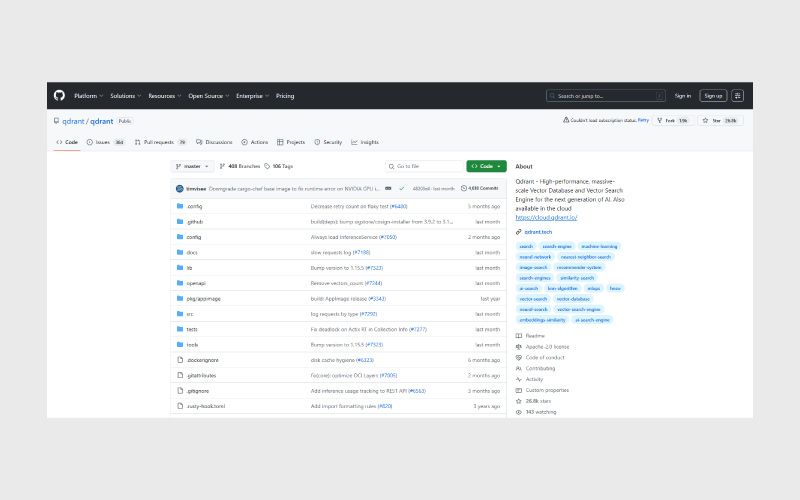Expand the Platform menu in header
The image size is (800, 500).
88,96
